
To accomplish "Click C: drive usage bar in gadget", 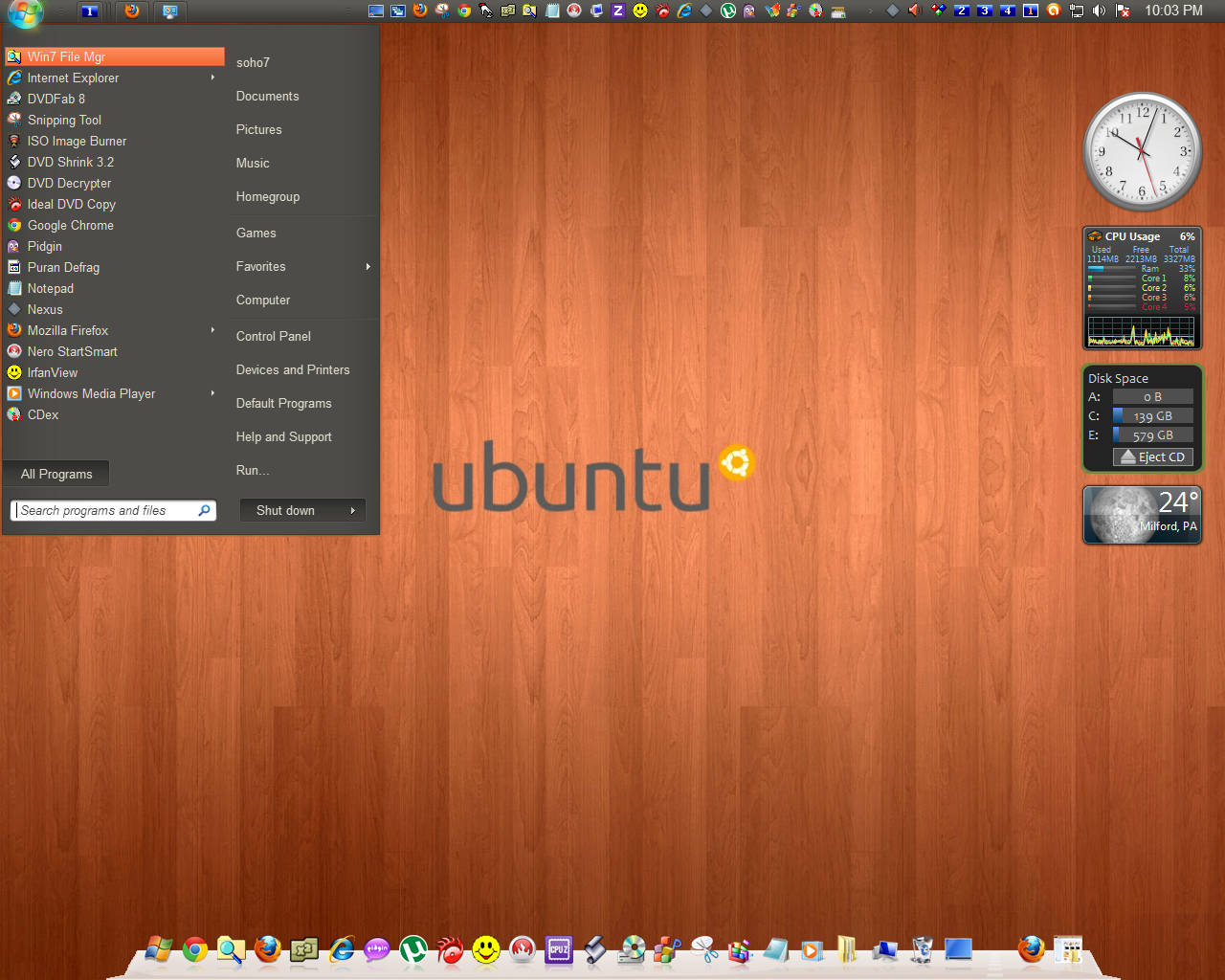I will 1153,415.
